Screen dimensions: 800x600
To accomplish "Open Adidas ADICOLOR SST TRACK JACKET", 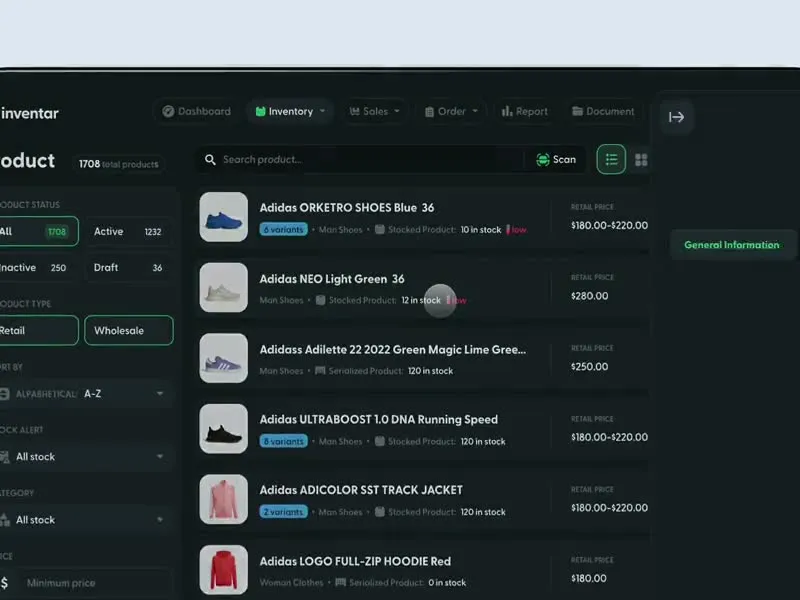I will point(361,490).
